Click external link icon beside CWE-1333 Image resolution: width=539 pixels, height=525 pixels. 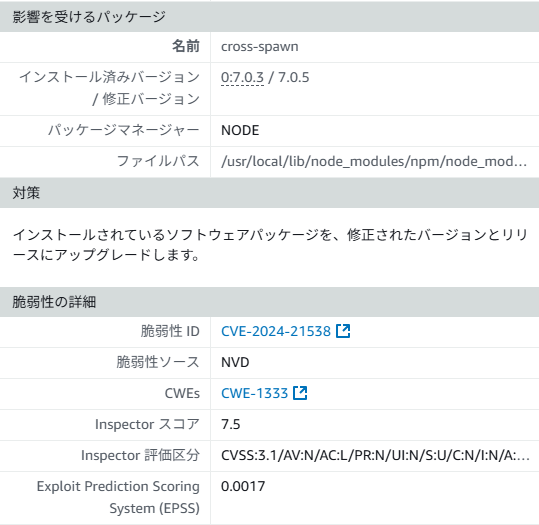click(300, 393)
